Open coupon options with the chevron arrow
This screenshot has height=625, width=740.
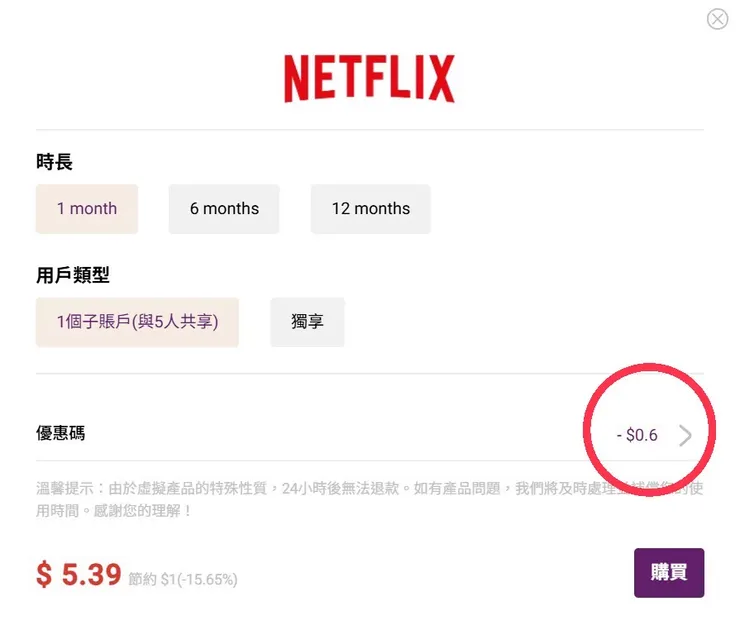click(x=685, y=435)
